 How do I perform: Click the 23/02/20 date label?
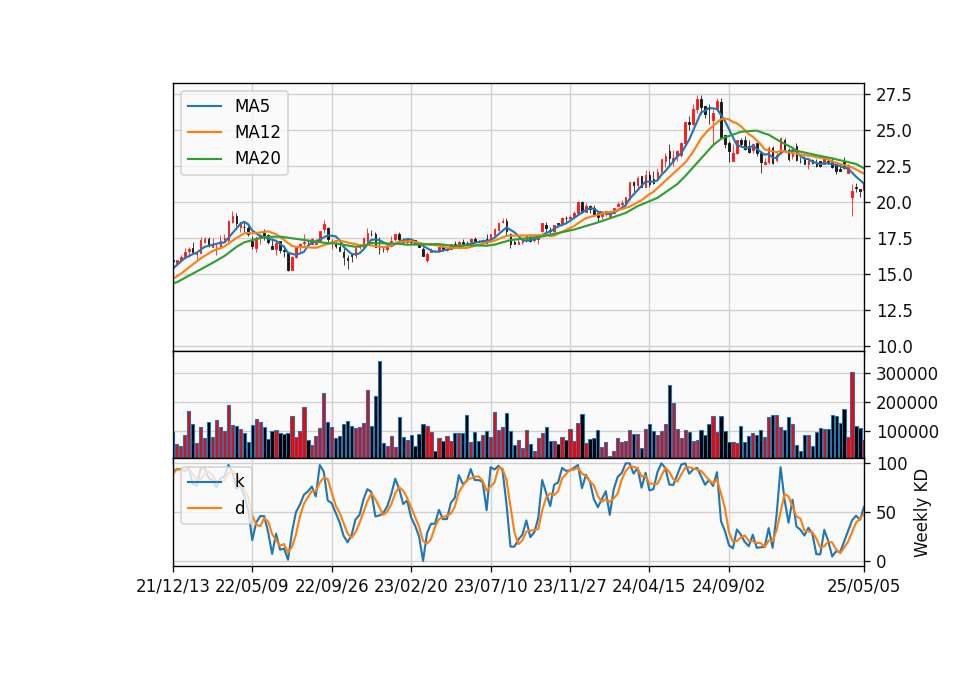[x=411, y=586]
